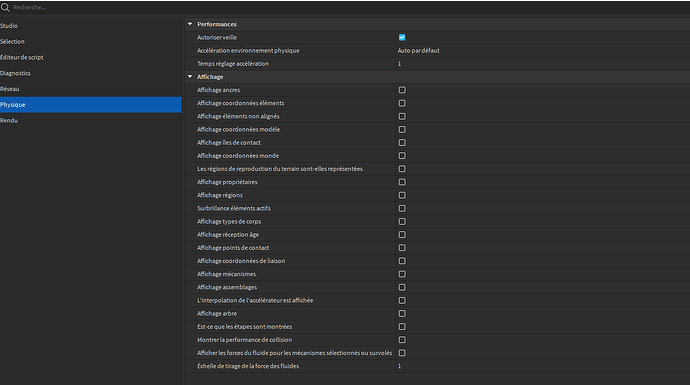Click the Affichage section header text
Viewport: 690px width, 385px height.
(x=210, y=77)
